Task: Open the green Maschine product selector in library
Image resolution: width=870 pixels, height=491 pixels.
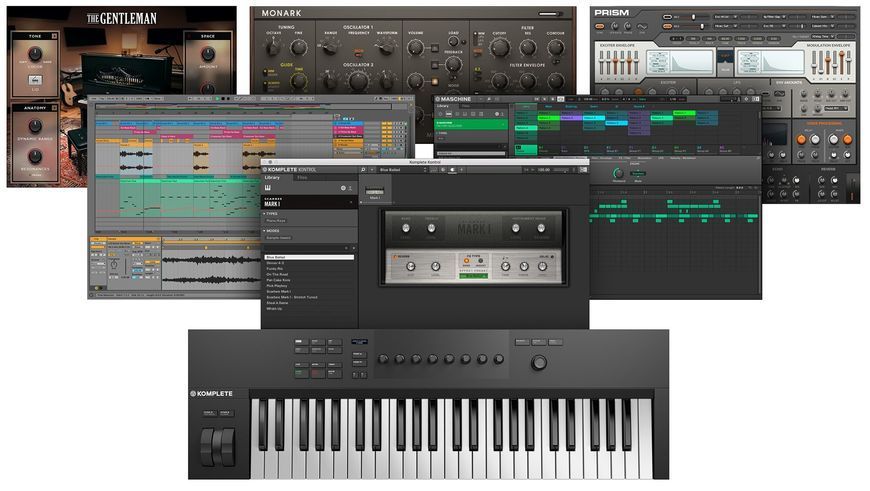Action: coord(471,124)
